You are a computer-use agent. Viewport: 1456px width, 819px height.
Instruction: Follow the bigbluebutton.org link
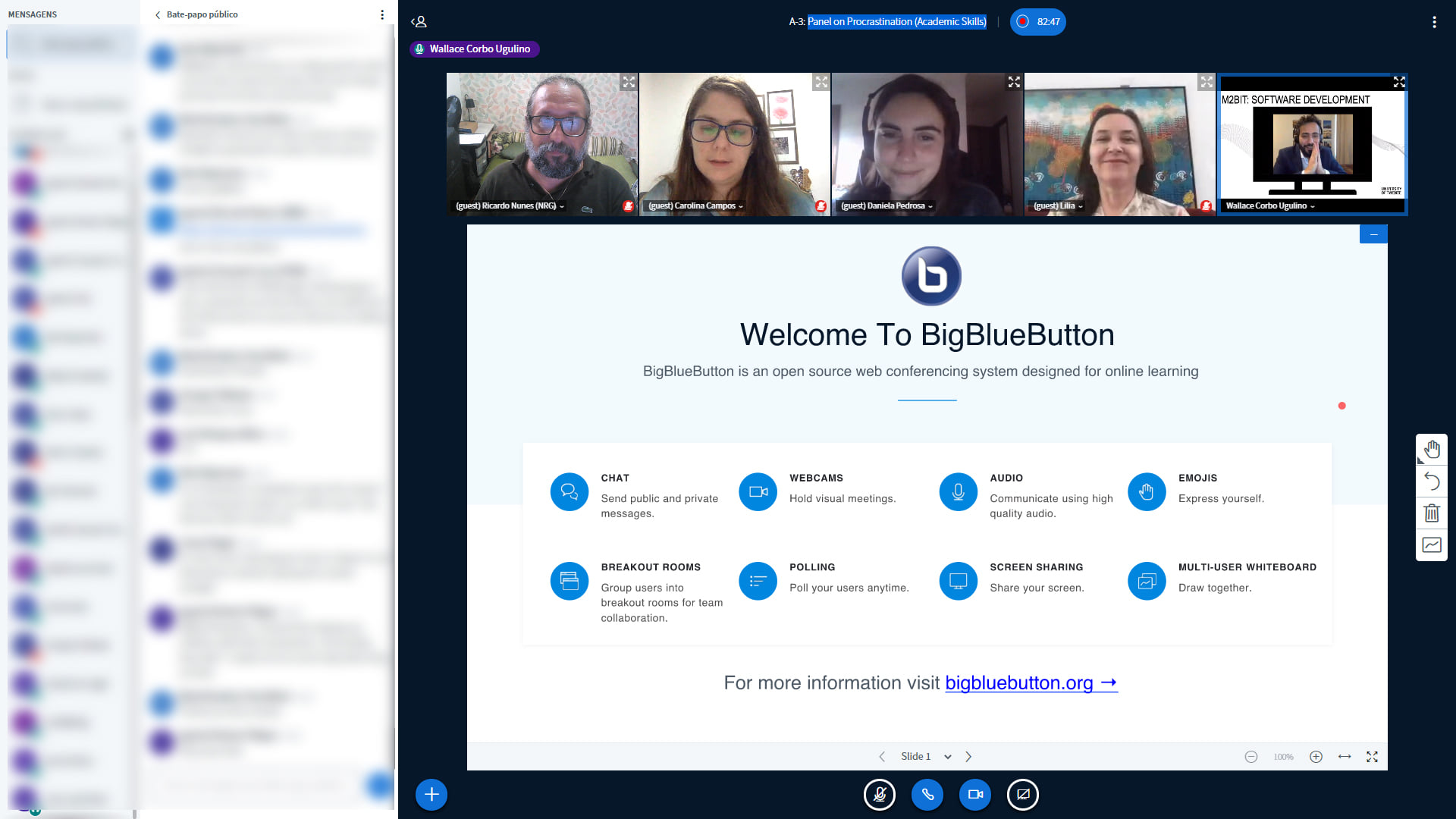[x=1031, y=683]
